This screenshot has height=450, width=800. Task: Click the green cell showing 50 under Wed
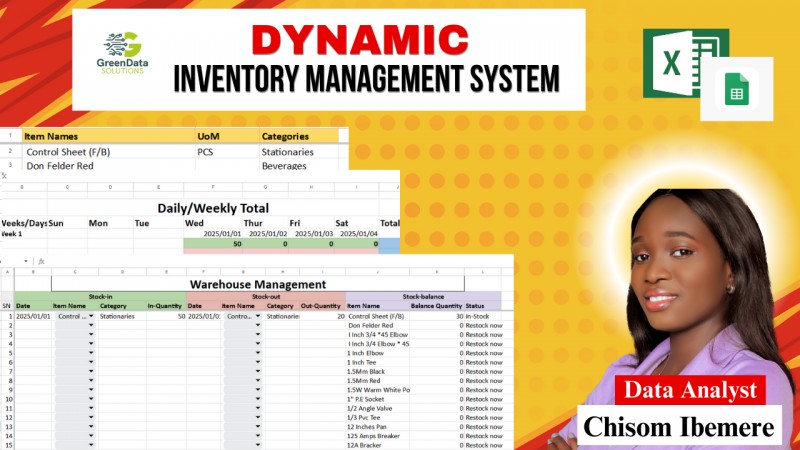(x=213, y=244)
